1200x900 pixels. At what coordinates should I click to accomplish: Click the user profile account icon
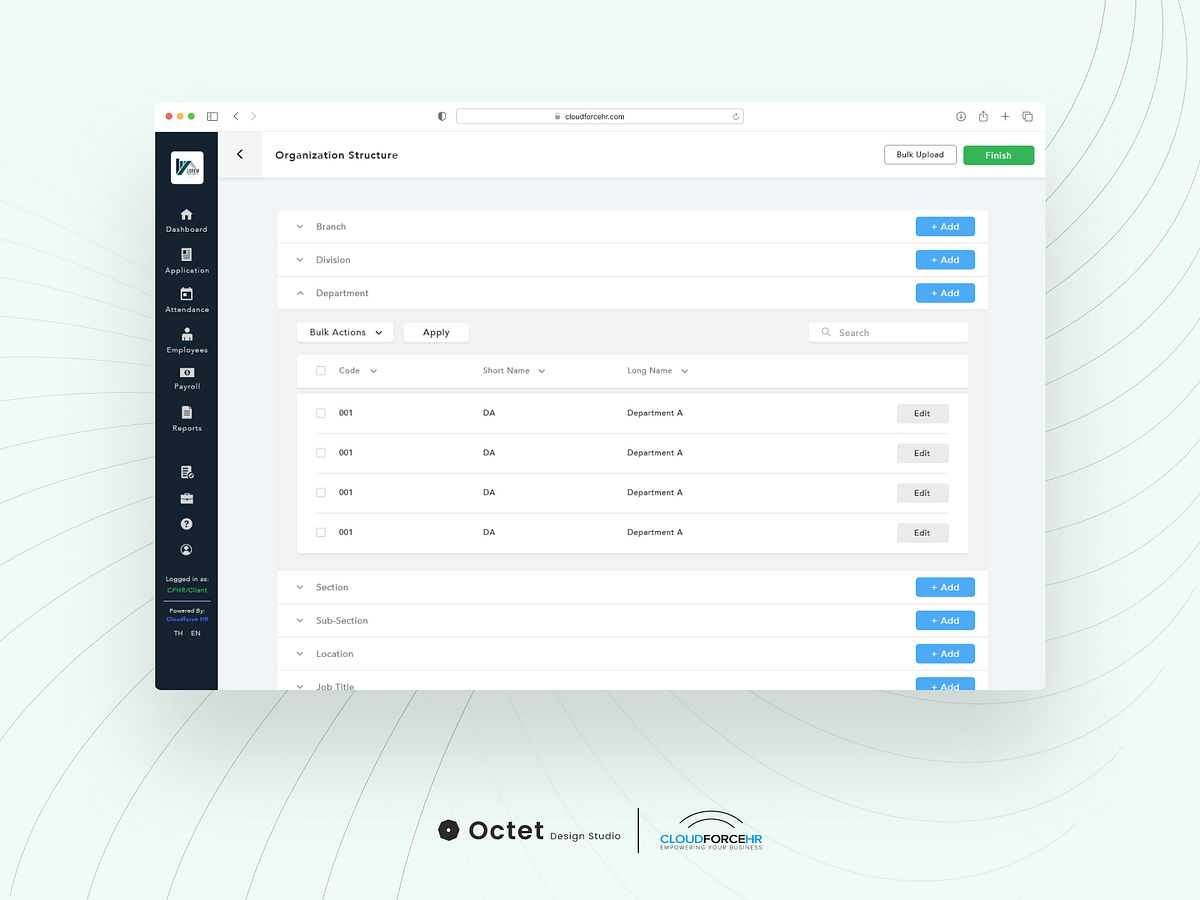tap(186, 549)
